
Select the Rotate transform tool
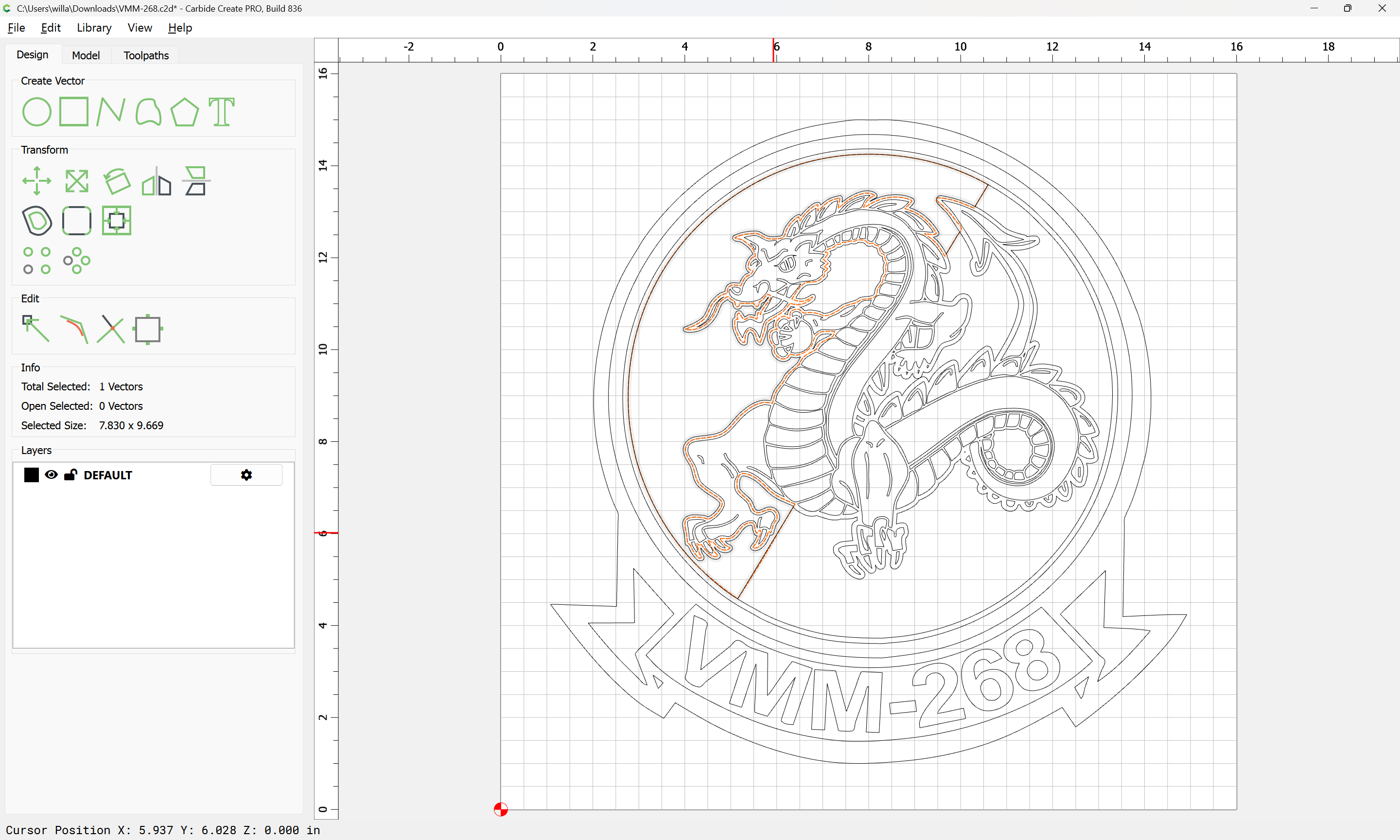coord(117,181)
